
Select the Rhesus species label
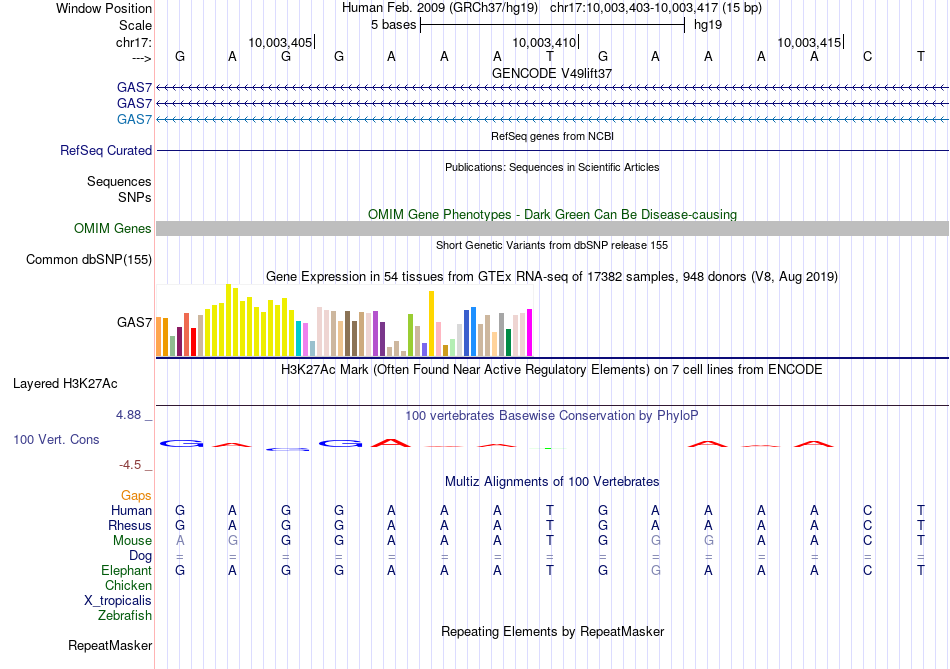[x=130, y=525]
